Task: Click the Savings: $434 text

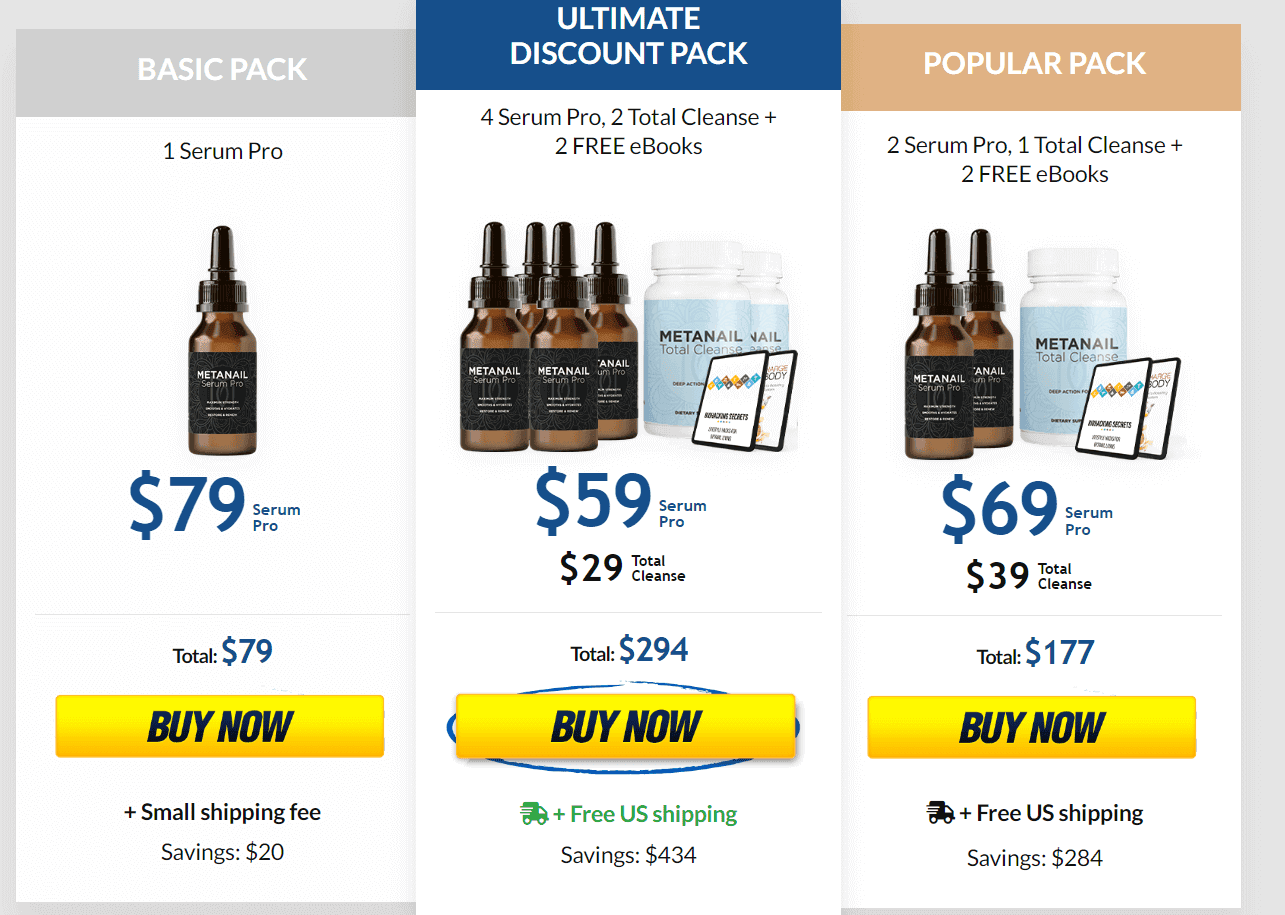Action: pyautogui.click(x=628, y=855)
